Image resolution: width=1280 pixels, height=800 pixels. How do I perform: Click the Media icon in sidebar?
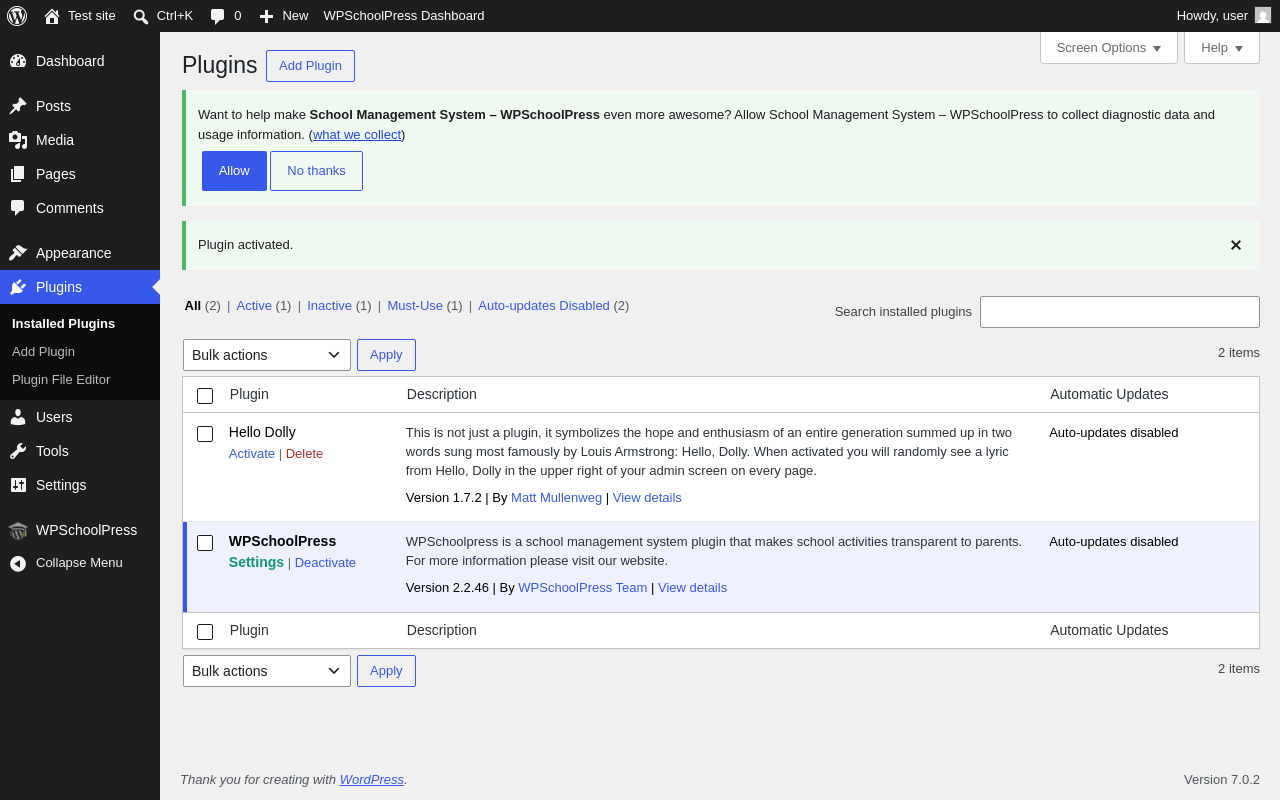(x=18, y=140)
